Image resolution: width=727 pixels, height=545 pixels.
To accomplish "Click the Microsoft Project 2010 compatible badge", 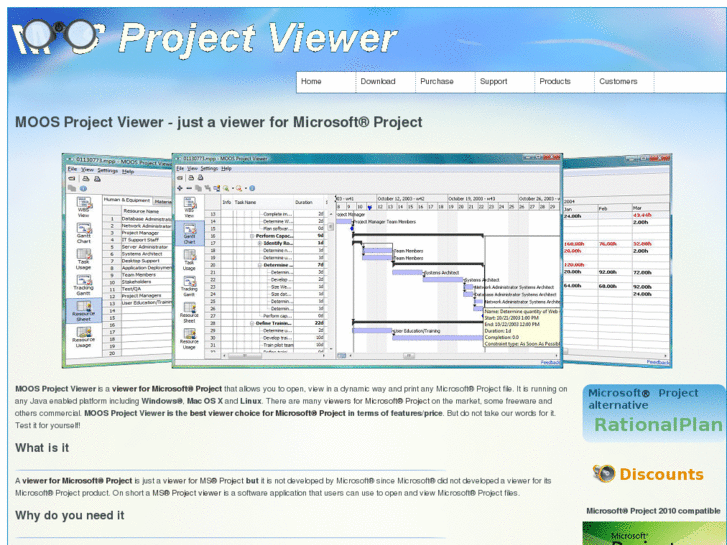I will click(x=654, y=533).
